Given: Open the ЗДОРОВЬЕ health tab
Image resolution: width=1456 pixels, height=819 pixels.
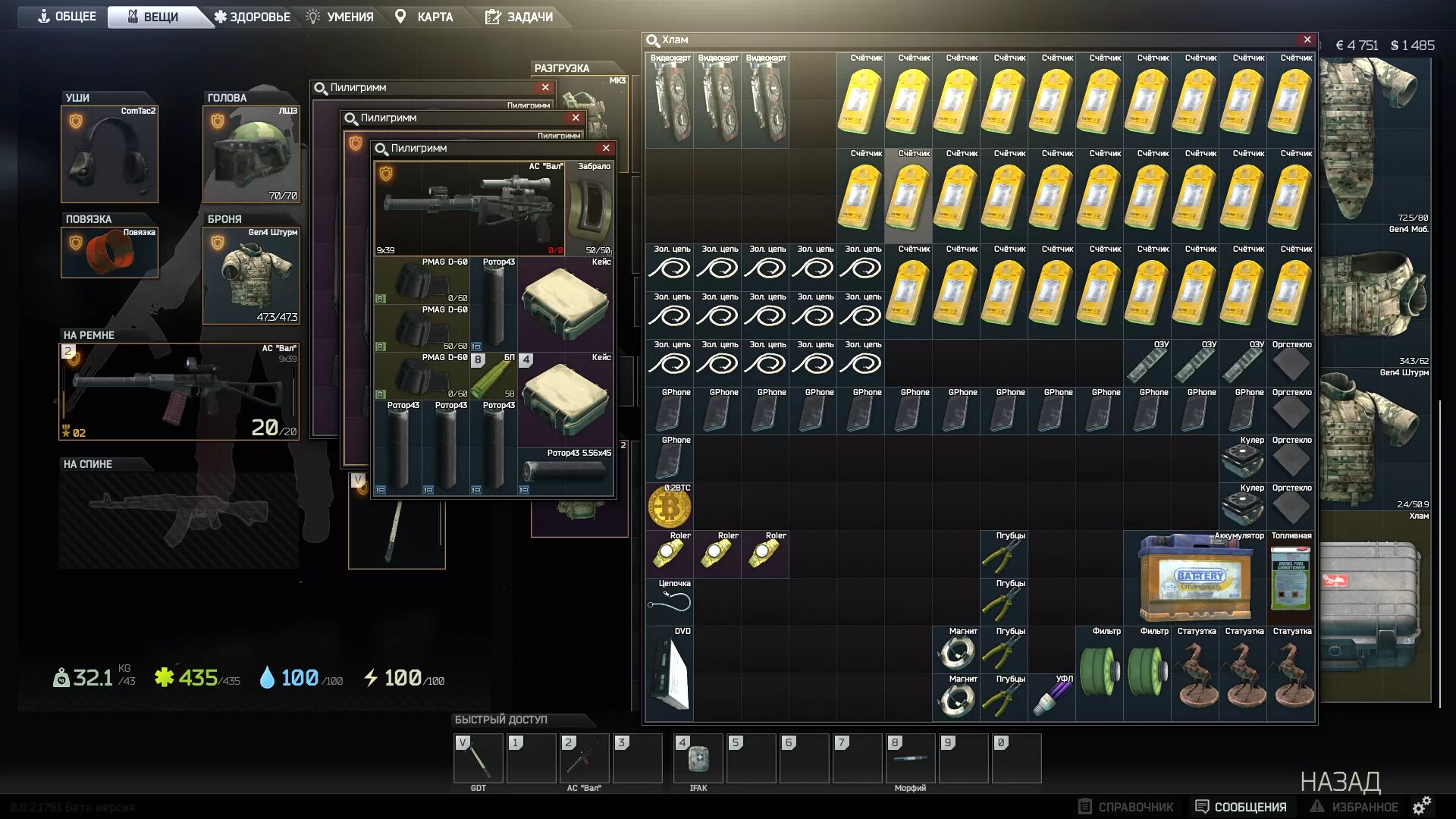Looking at the screenshot, I should point(253,17).
